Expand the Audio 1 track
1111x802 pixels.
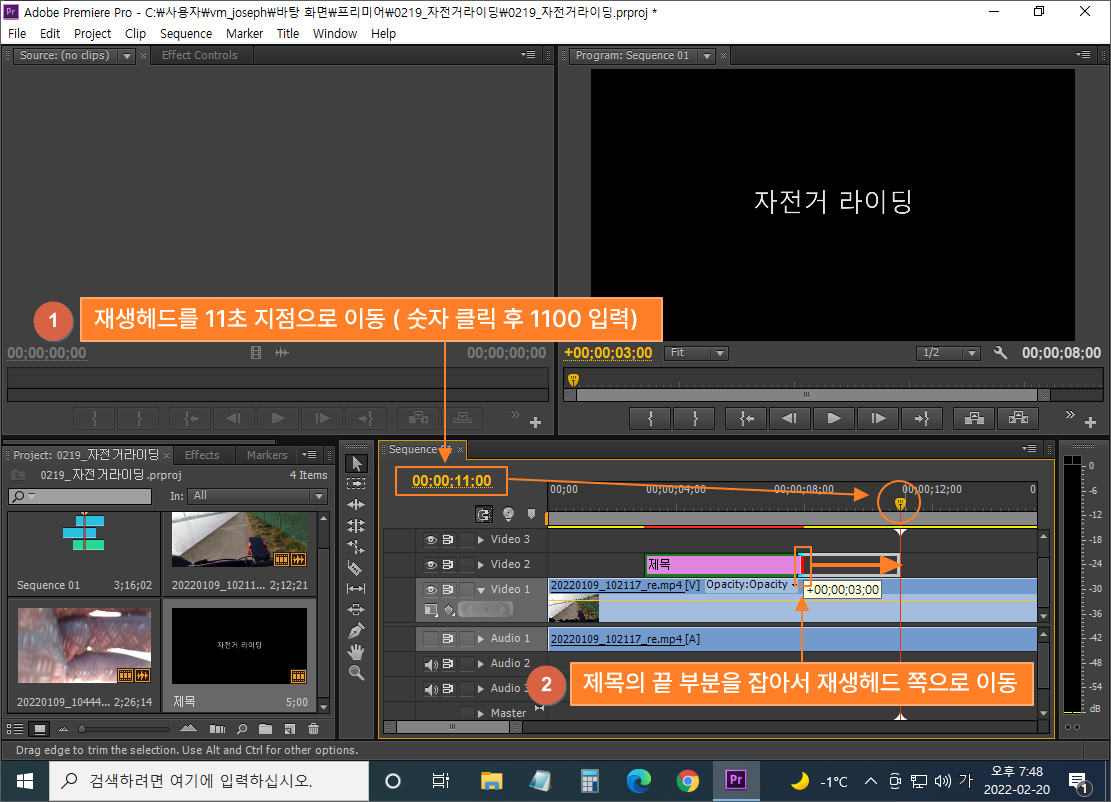(481, 638)
